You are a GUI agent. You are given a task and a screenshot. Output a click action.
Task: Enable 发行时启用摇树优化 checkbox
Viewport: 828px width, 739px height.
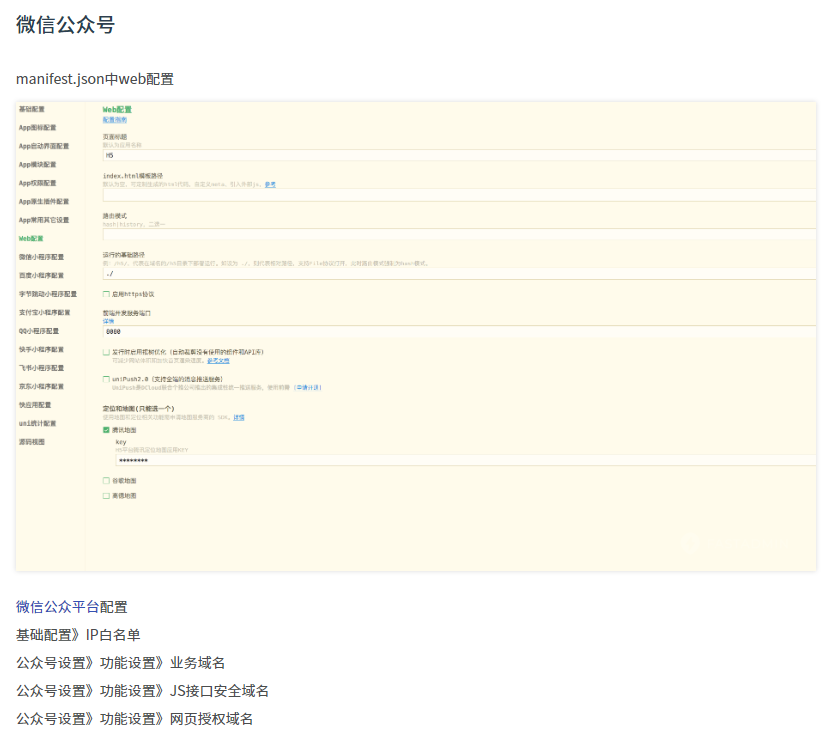[x=106, y=352]
